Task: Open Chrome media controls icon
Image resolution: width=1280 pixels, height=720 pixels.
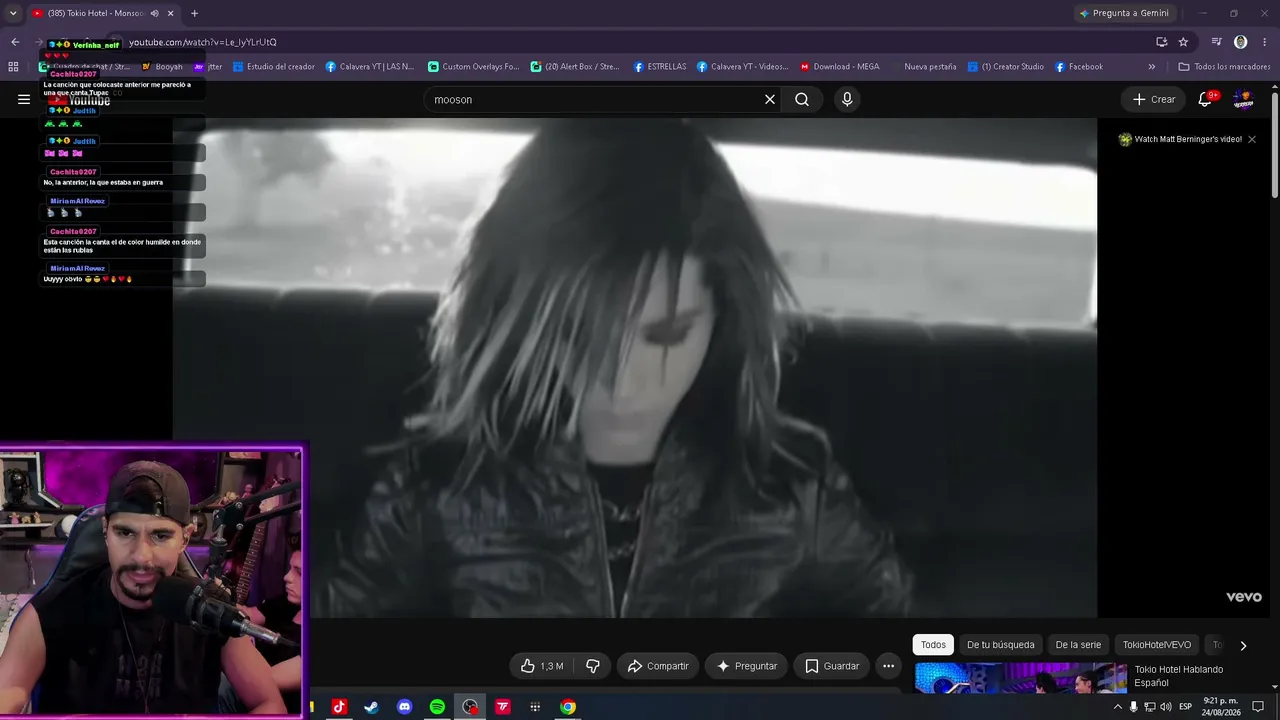Action: [x=1217, y=42]
